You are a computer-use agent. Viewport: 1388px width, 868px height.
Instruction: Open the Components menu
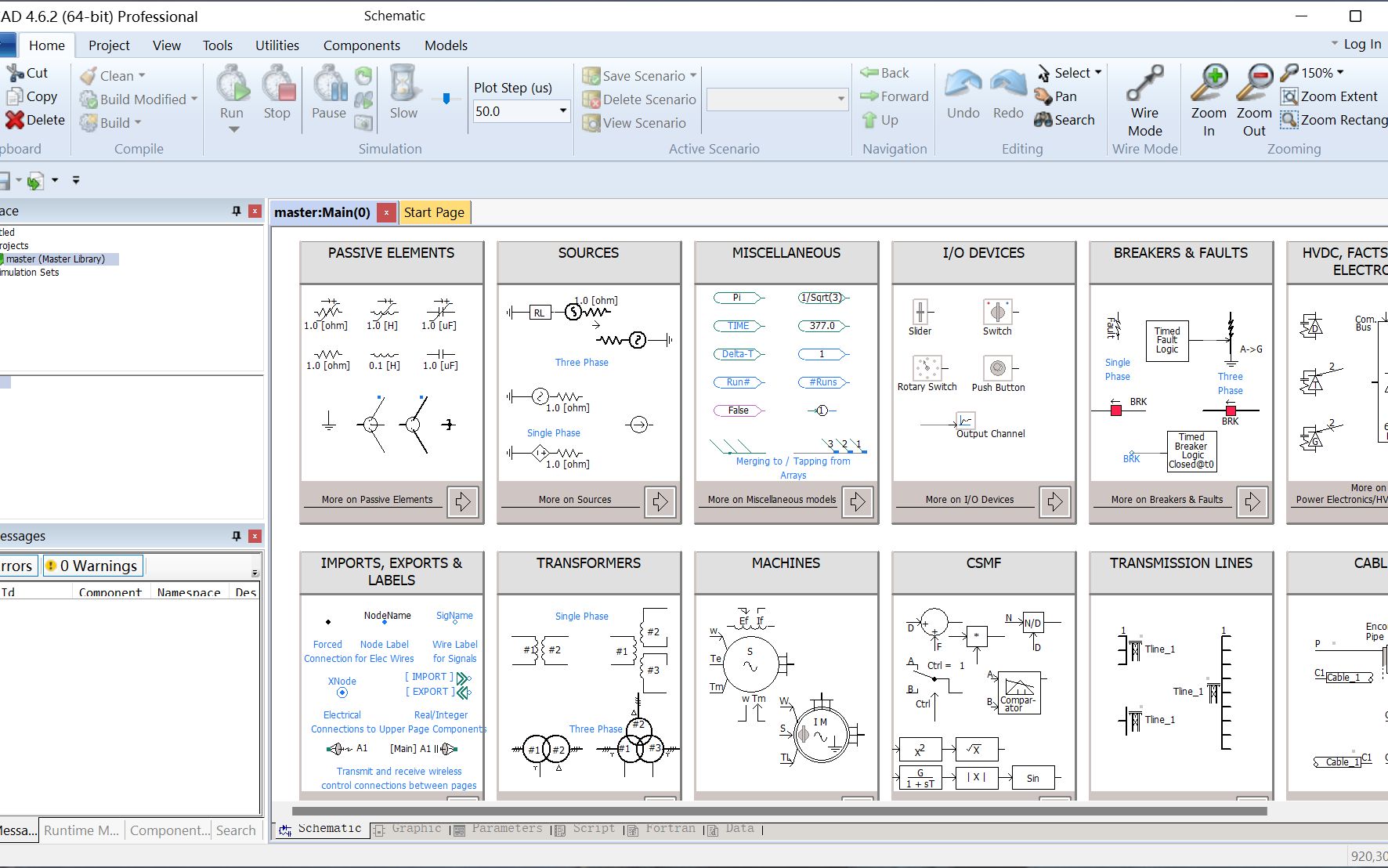click(361, 45)
